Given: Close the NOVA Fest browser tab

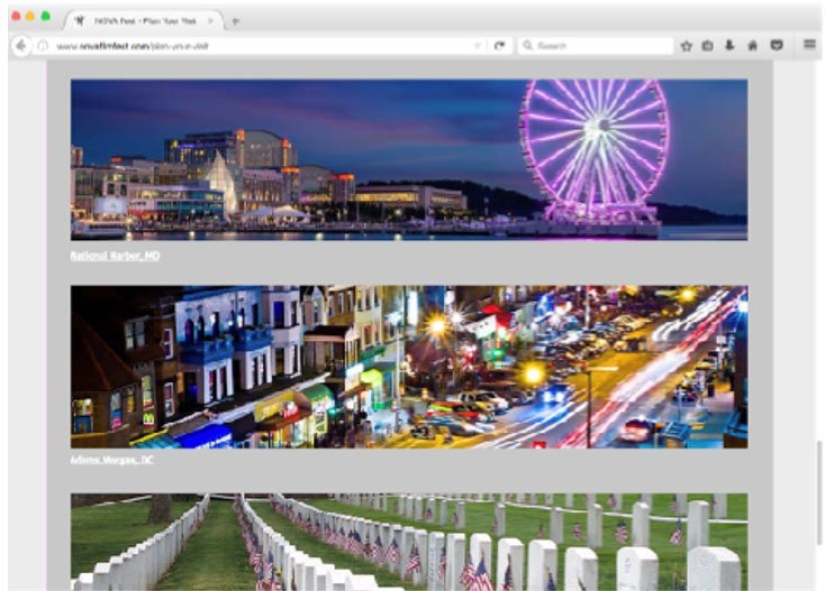Looking at the screenshot, I should pos(211,20).
